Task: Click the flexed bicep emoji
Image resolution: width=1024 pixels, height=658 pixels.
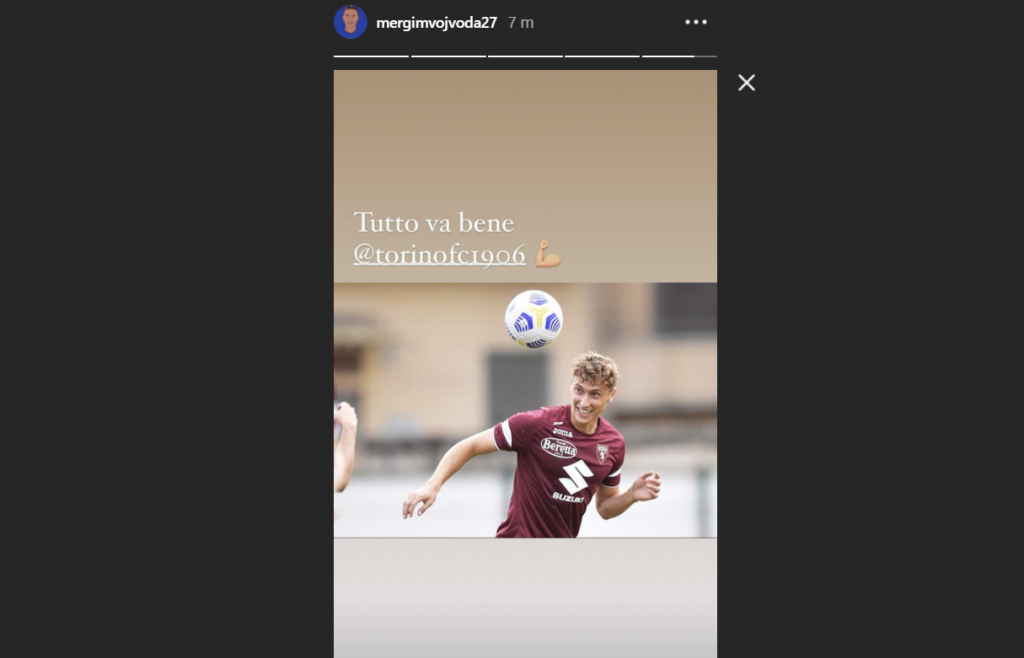Action: tap(548, 254)
